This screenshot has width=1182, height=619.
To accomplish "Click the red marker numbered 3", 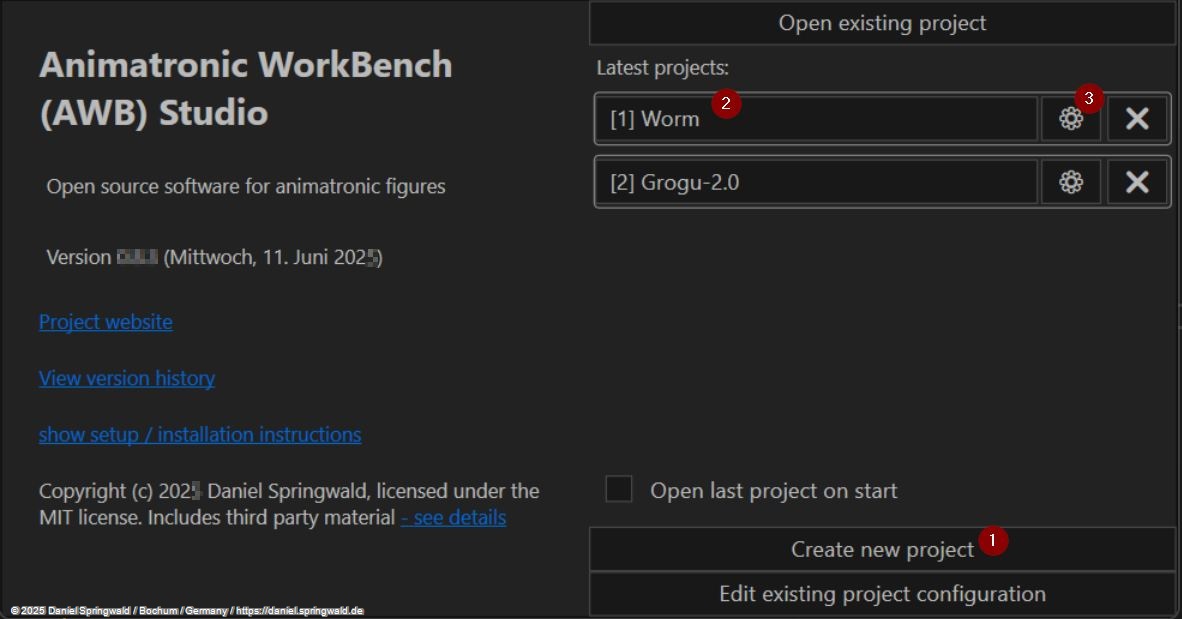I will point(1089,99).
